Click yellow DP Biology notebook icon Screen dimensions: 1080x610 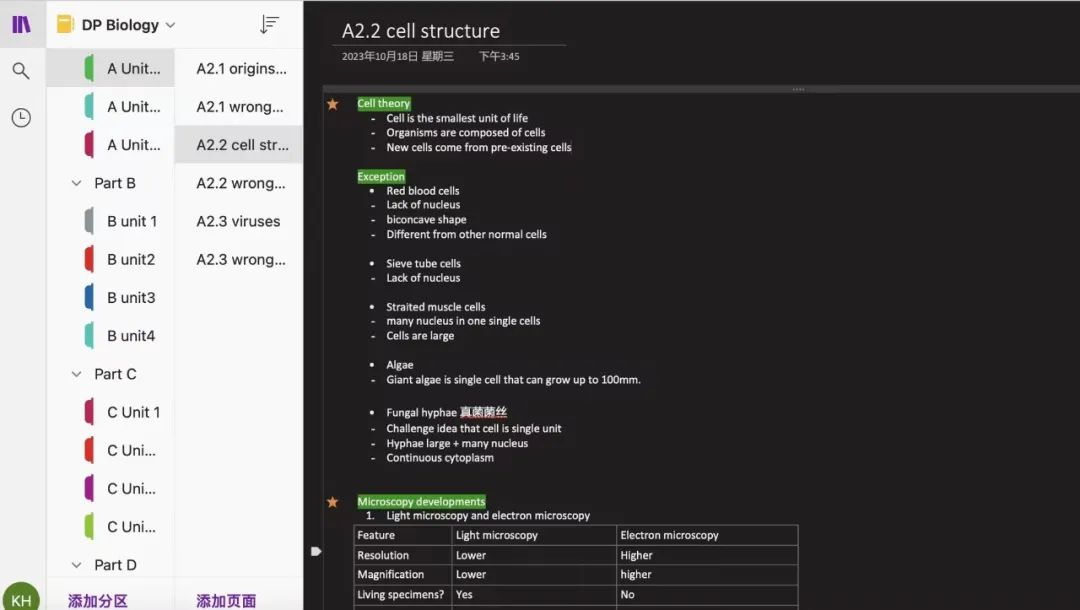[66, 25]
